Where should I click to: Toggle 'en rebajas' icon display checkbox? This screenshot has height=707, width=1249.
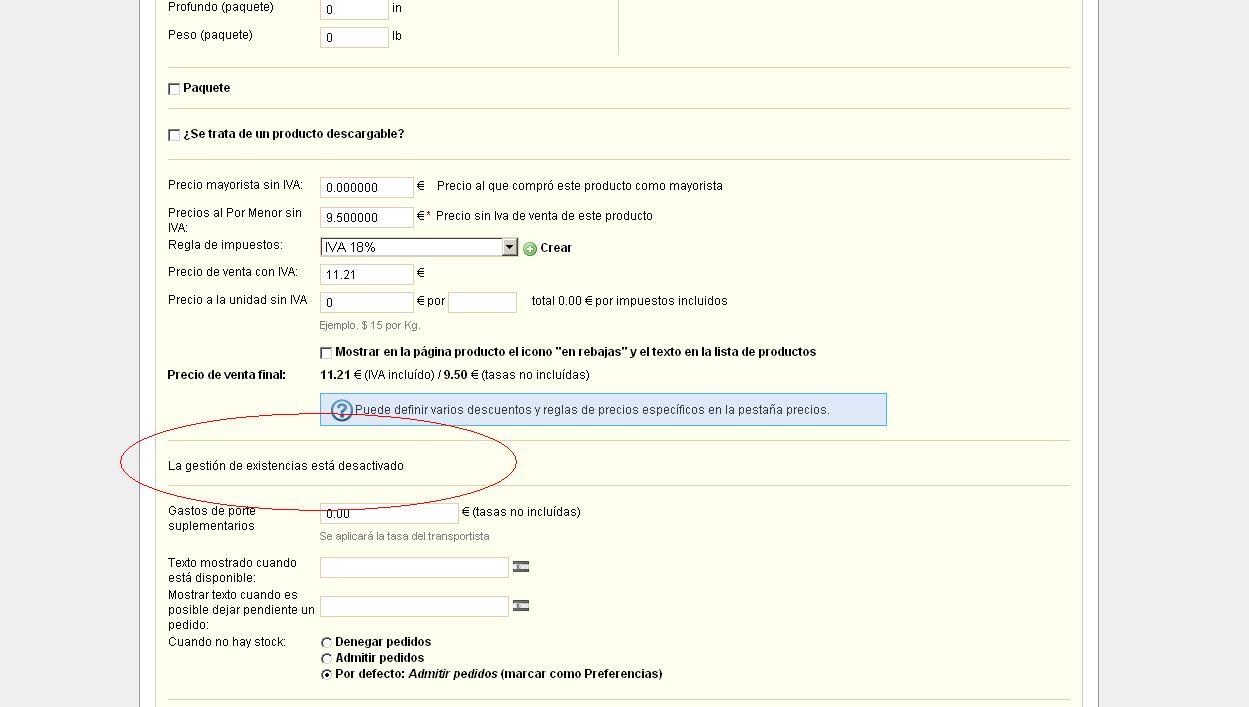tap(326, 353)
